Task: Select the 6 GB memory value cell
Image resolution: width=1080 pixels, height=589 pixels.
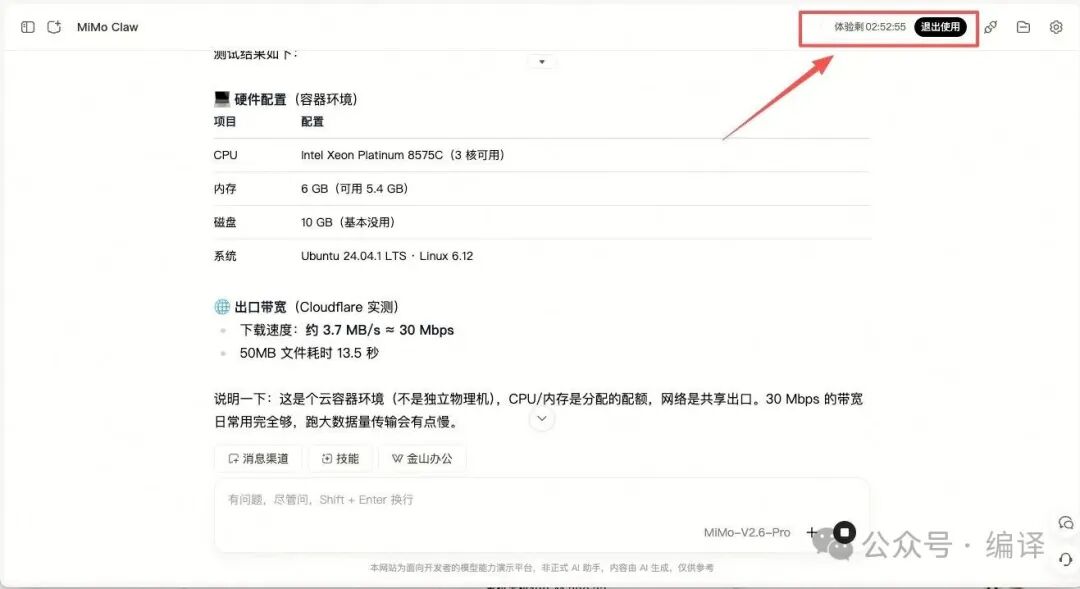Action: point(355,189)
